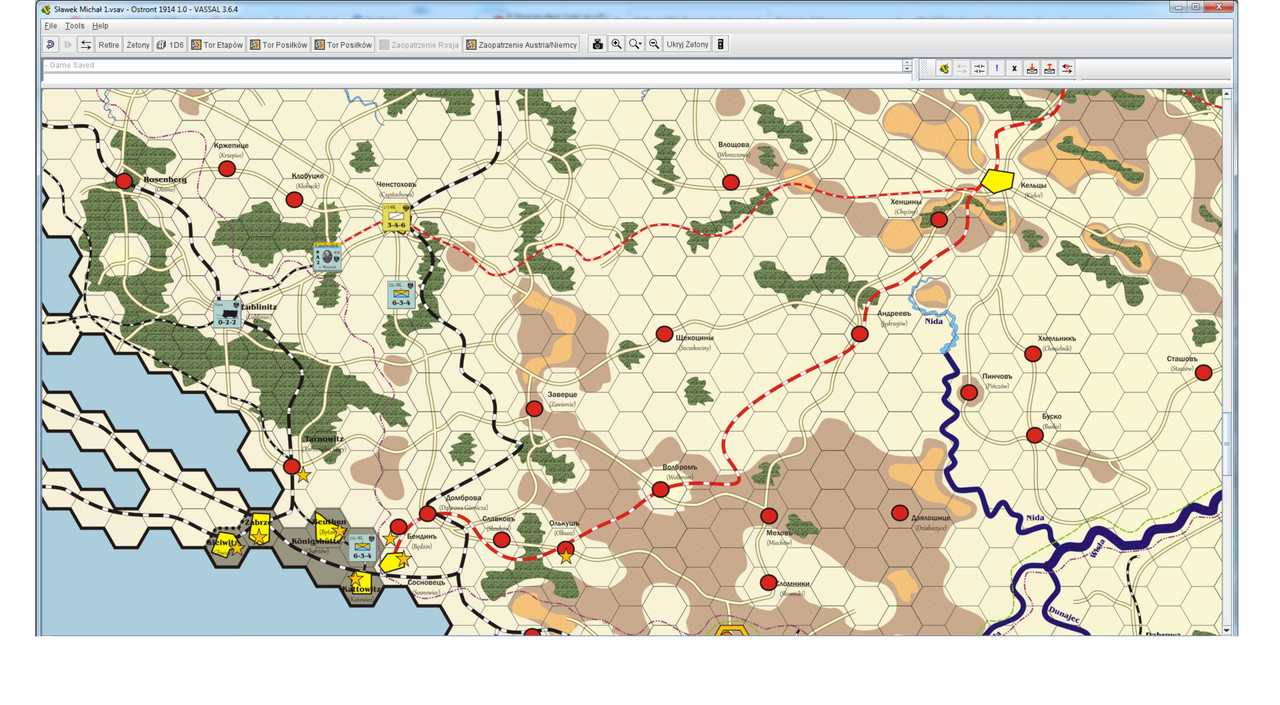1280x705 pixels.
Task: Select the 0-2-2 counter at Lublinitz
Action: pos(227,314)
